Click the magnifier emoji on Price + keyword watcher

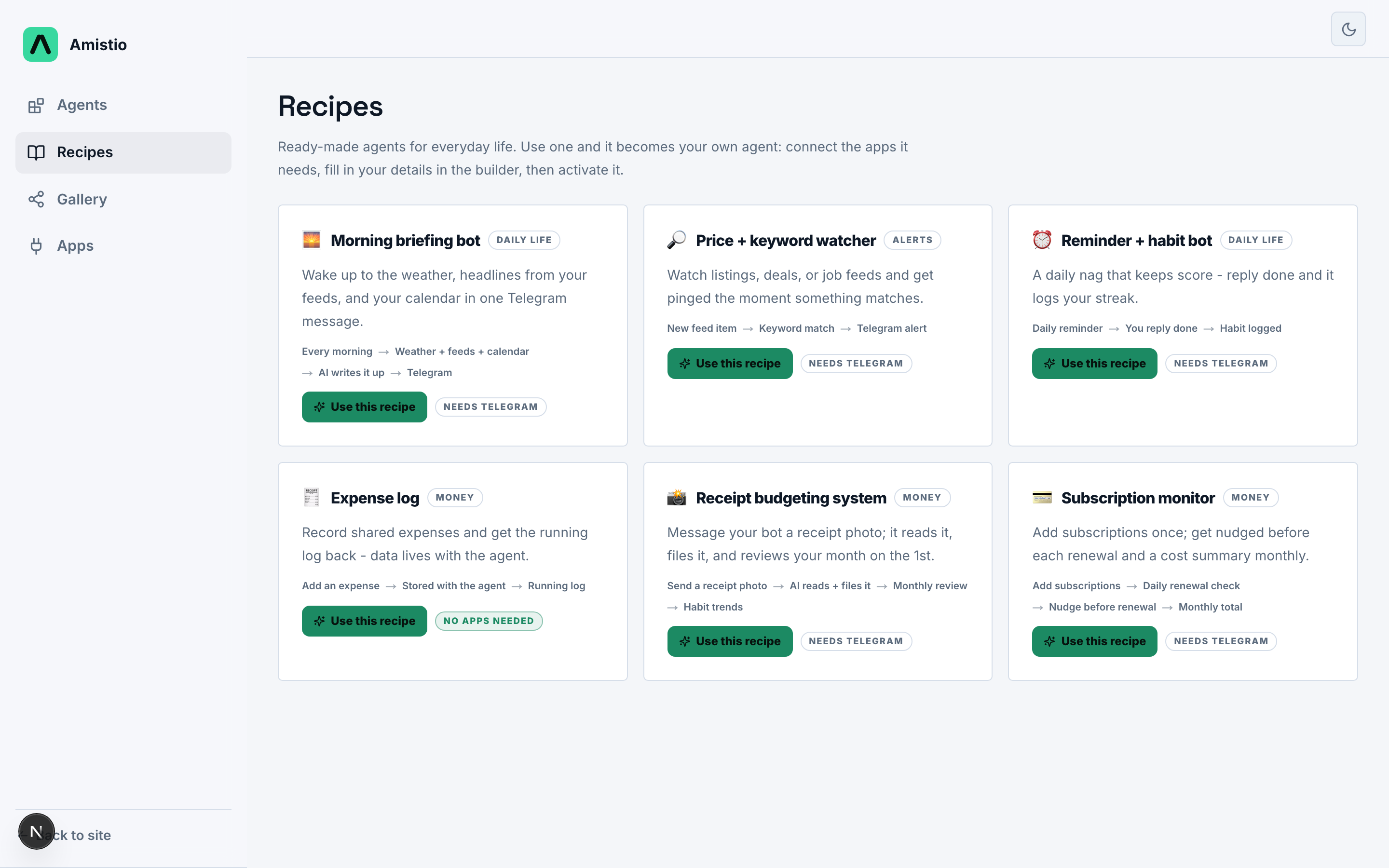pos(677,240)
